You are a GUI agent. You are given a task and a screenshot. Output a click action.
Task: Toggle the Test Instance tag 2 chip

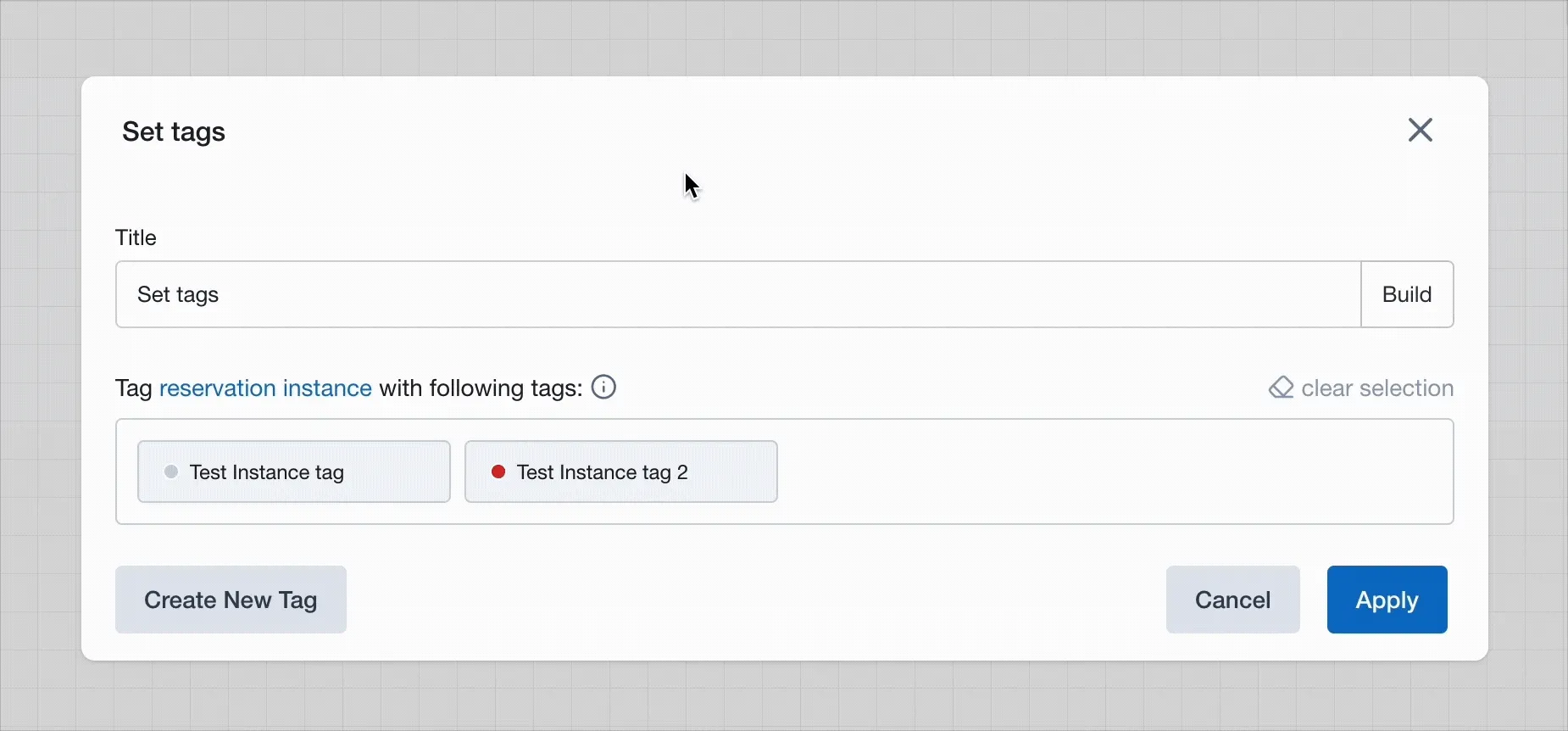[x=621, y=472]
